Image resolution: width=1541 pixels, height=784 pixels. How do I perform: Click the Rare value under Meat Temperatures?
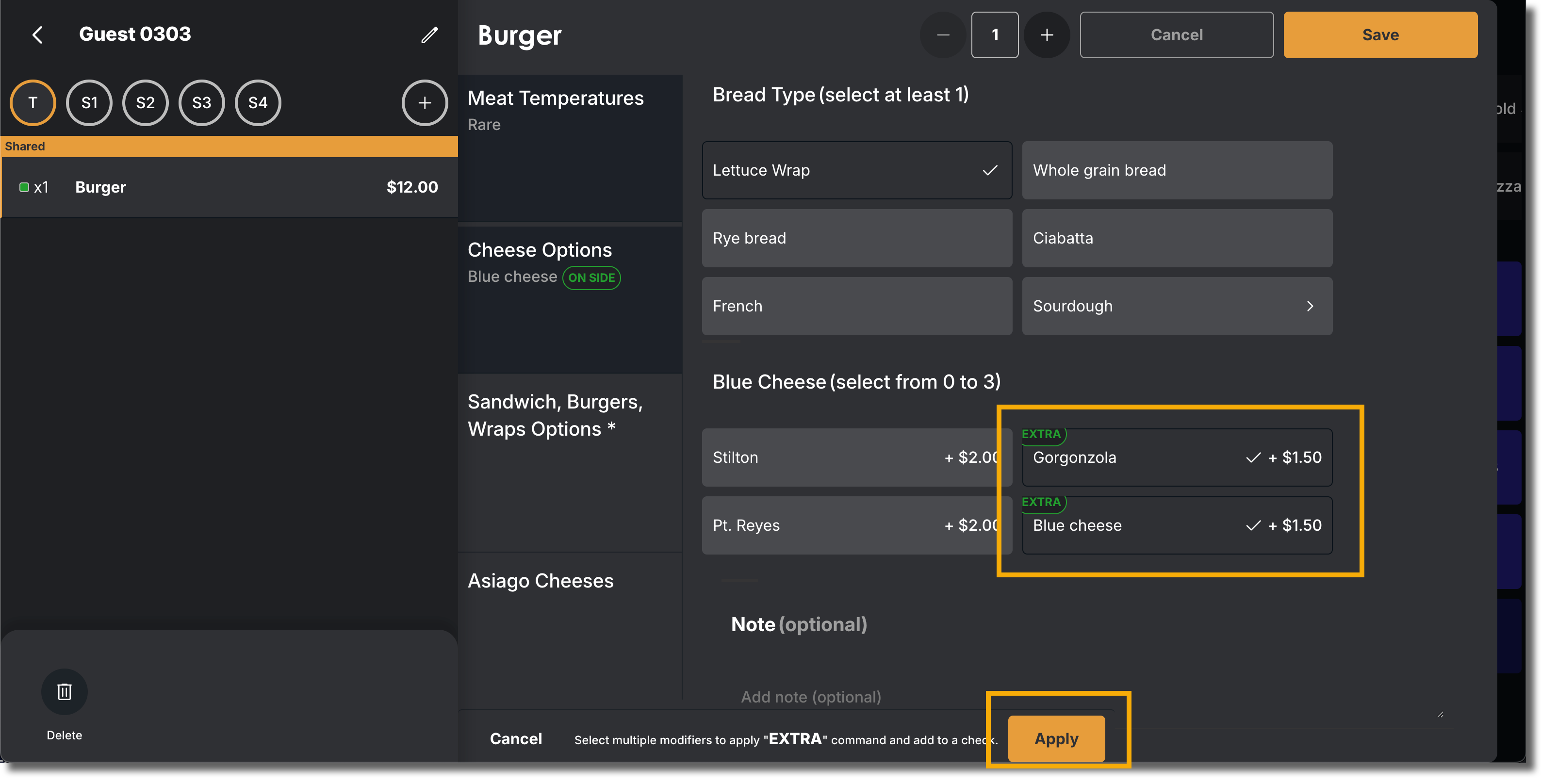pos(484,125)
